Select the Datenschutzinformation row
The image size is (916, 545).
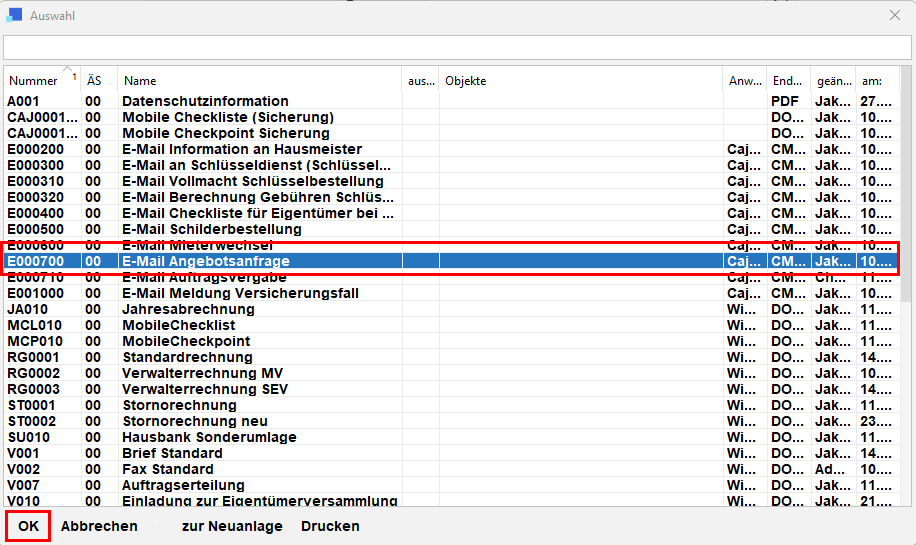tap(205, 101)
